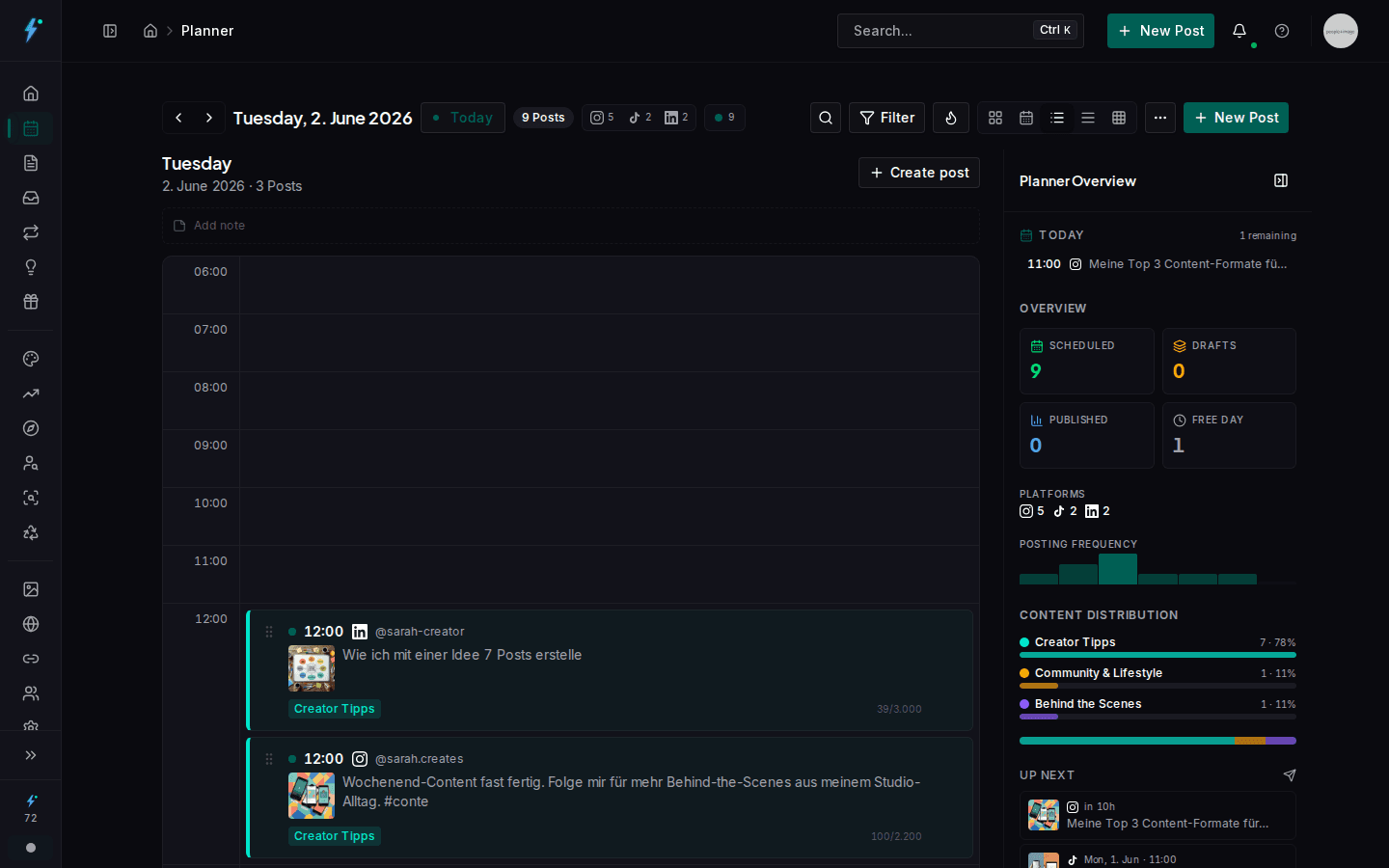Open the color palette icon in sidebar
1389x868 pixels.
(x=31, y=359)
